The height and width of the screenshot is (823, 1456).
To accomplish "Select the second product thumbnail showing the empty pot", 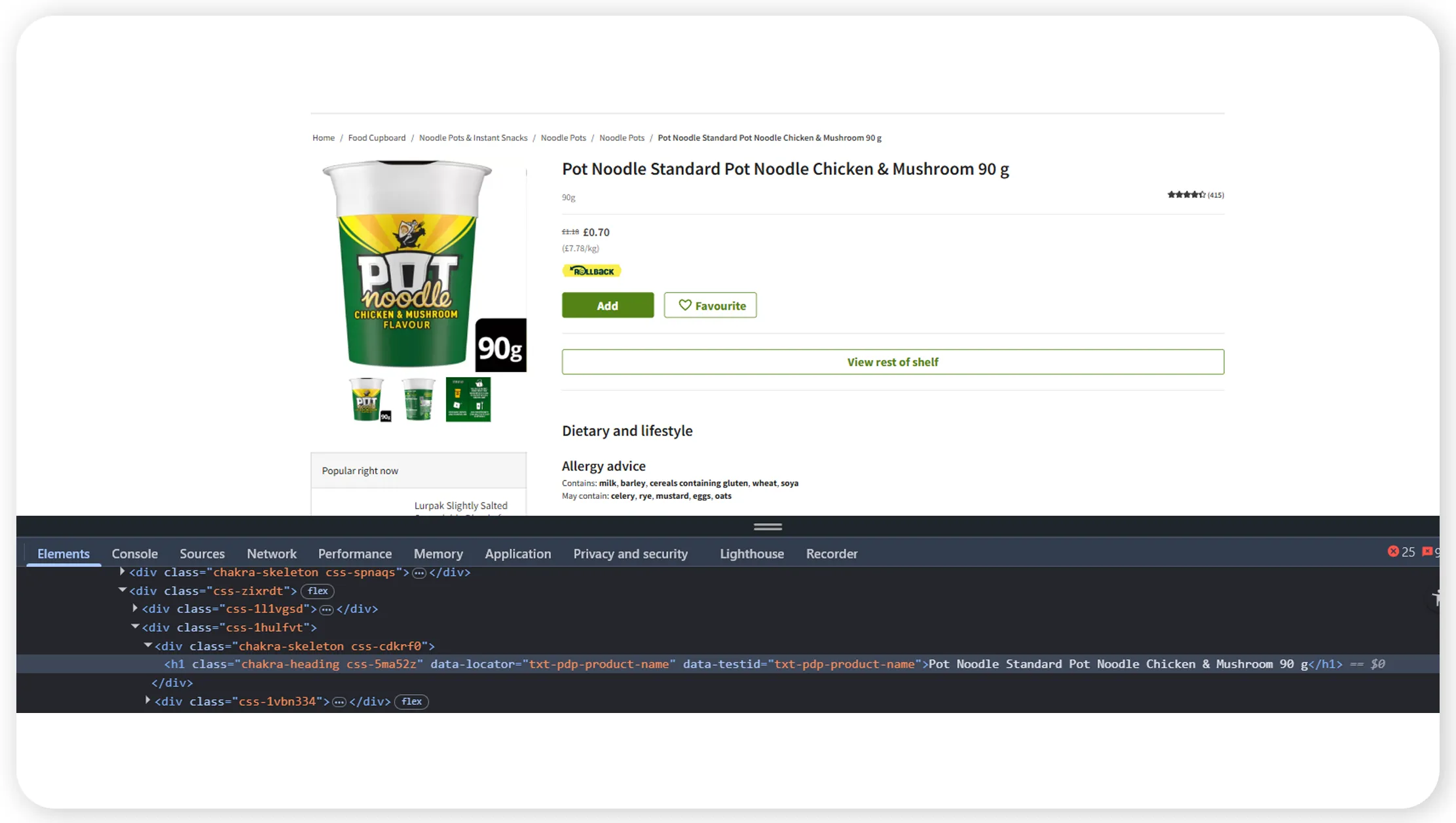I will [x=419, y=399].
